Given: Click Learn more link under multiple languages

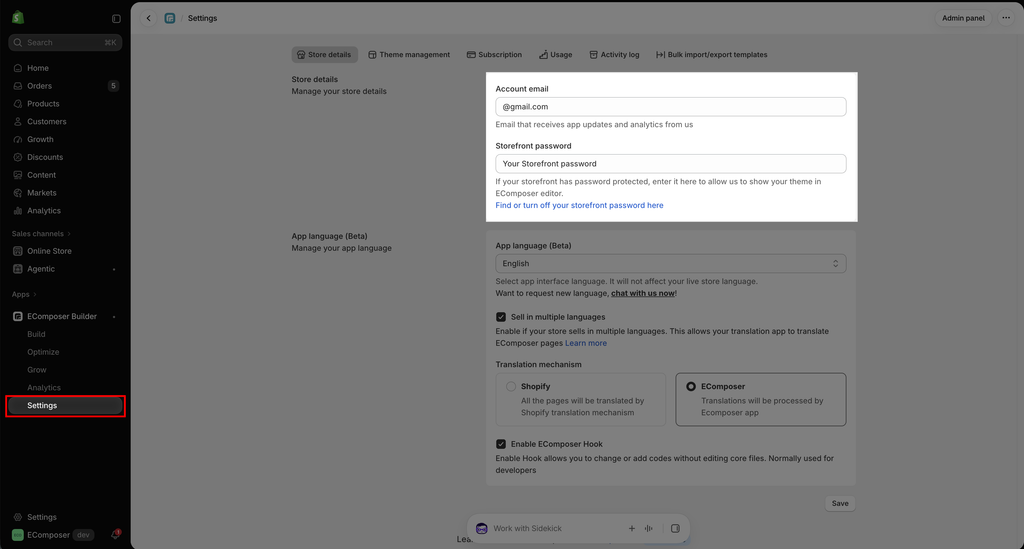Looking at the screenshot, I should coord(586,343).
